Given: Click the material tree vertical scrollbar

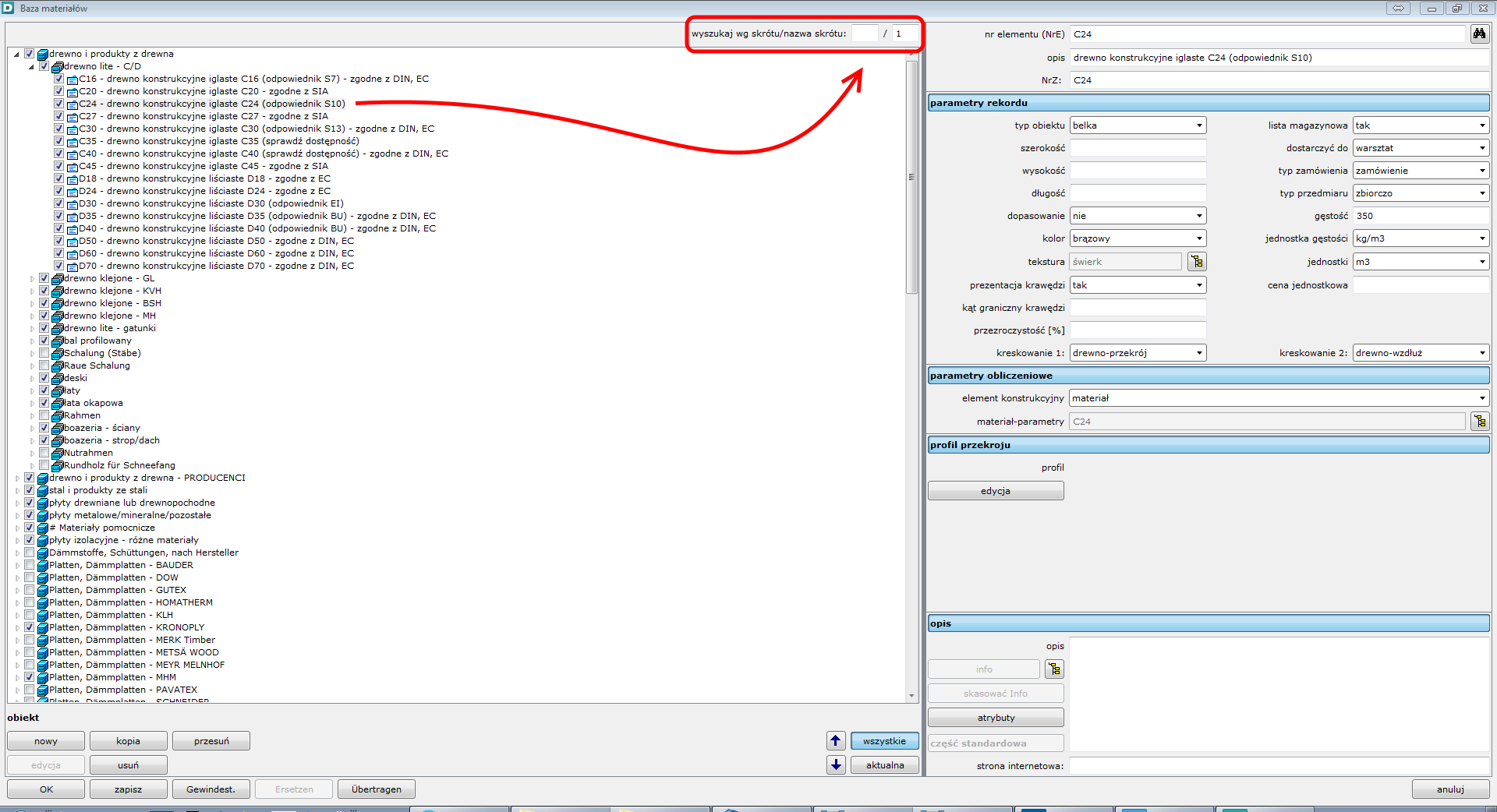Looking at the screenshot, I should 911,177.
